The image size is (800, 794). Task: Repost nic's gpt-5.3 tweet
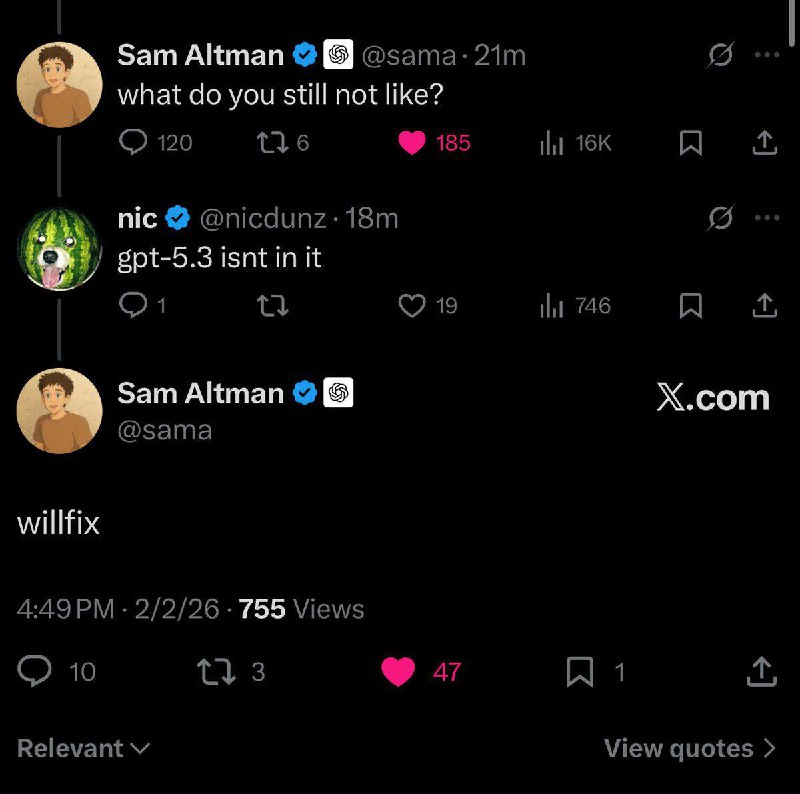[272, 306]
